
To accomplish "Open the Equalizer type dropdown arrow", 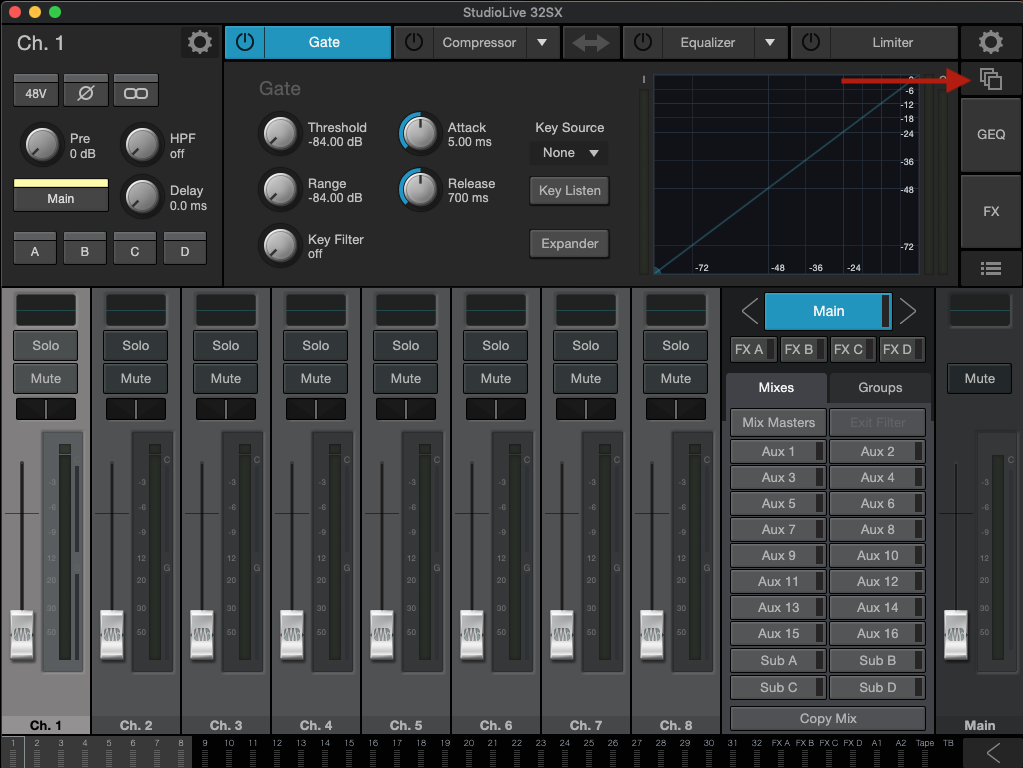I will tap(770, 42).
